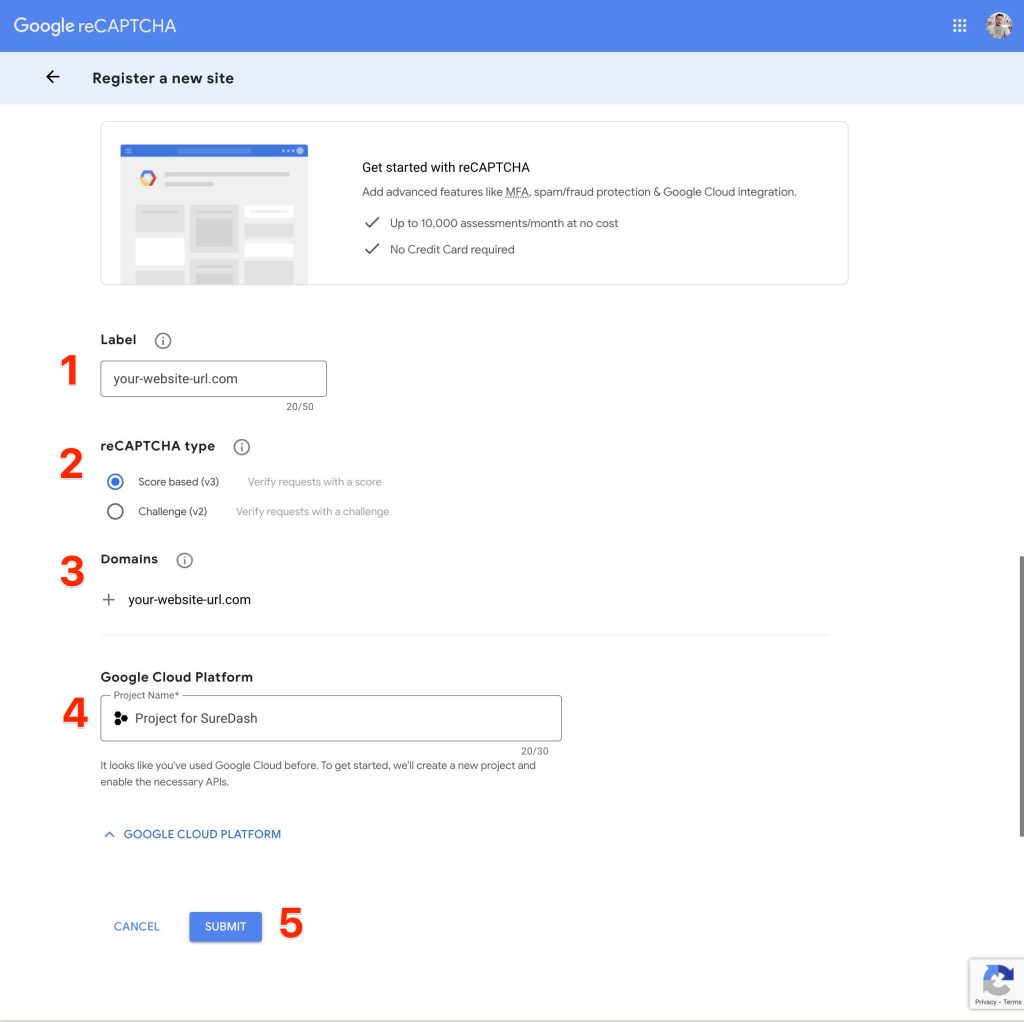The image size is (1024, 1022).
Task: Edit the Project Name field
Action: 331,718
